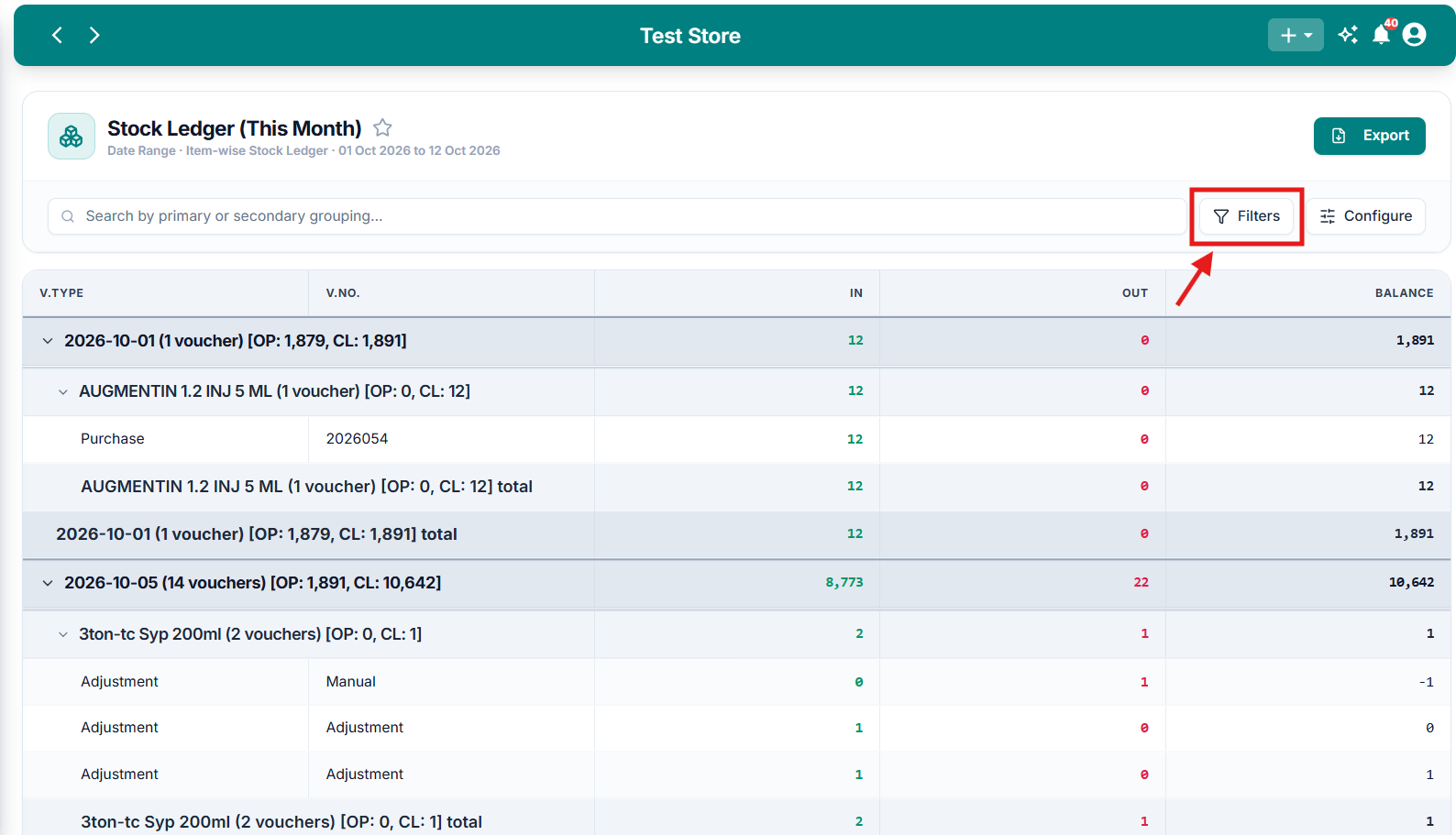Click the Stock Ledger cubes icon

pos(72,137)
